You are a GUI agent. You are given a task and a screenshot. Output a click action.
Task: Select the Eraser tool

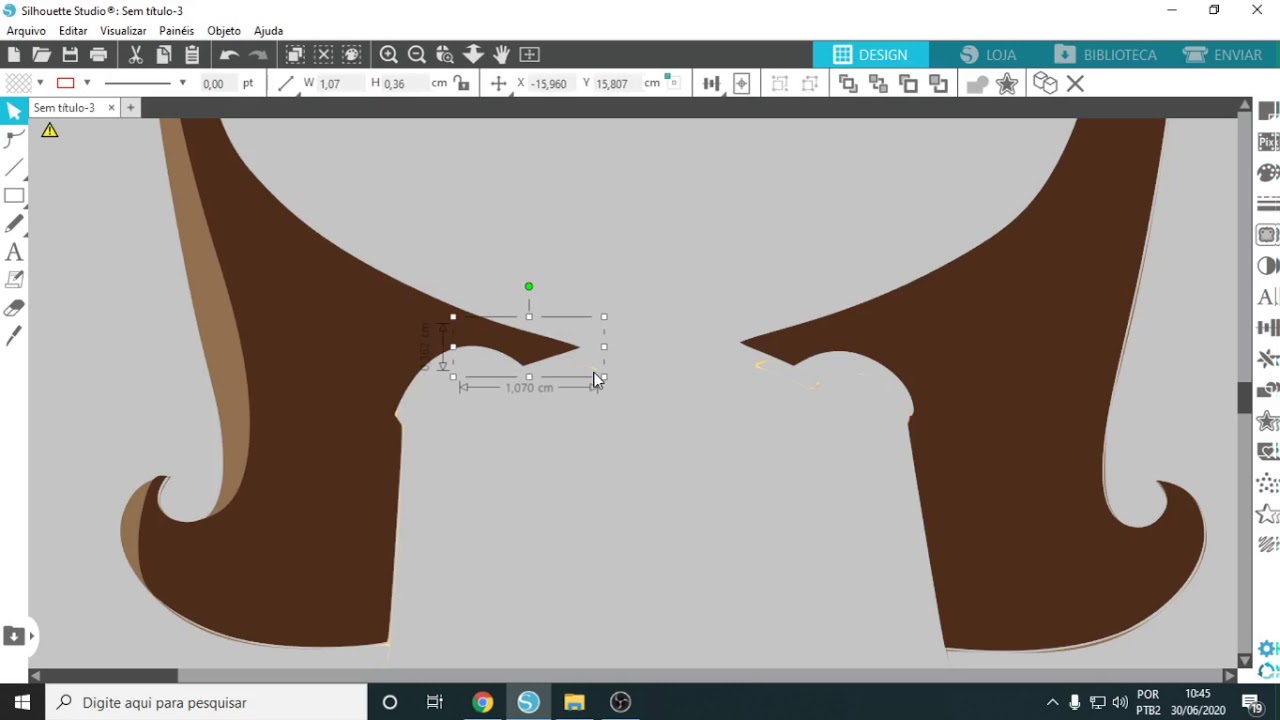tap(14, 308)
